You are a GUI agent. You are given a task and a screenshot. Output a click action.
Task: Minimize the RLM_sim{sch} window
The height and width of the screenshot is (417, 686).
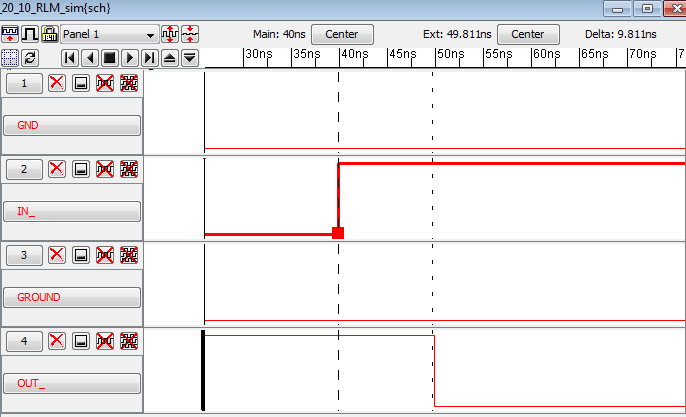point(617,8)
